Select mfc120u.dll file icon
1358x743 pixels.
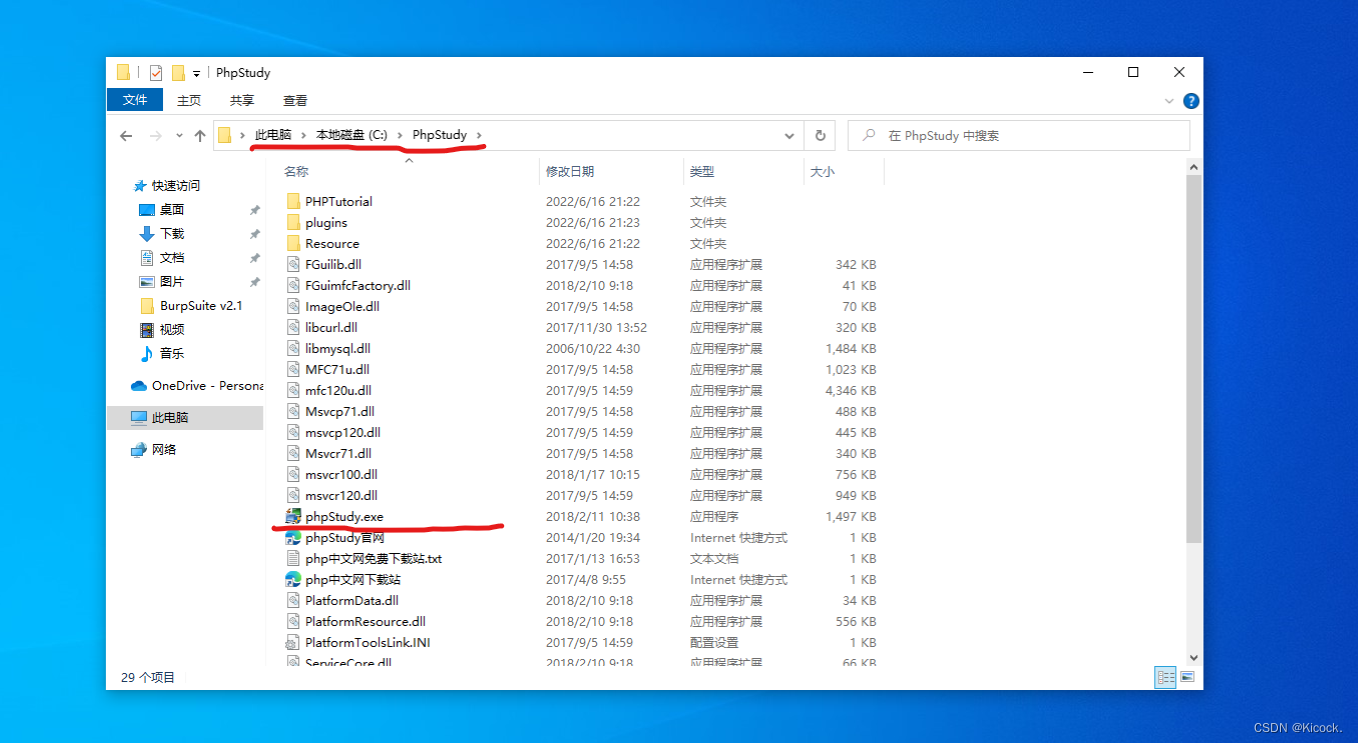(293, 390)
